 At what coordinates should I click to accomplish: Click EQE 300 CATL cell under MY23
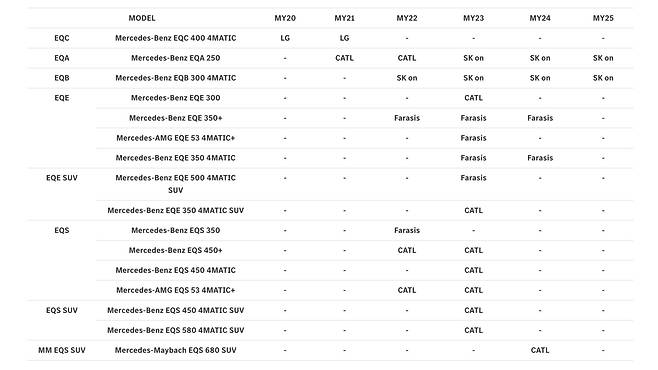(473, 98)
